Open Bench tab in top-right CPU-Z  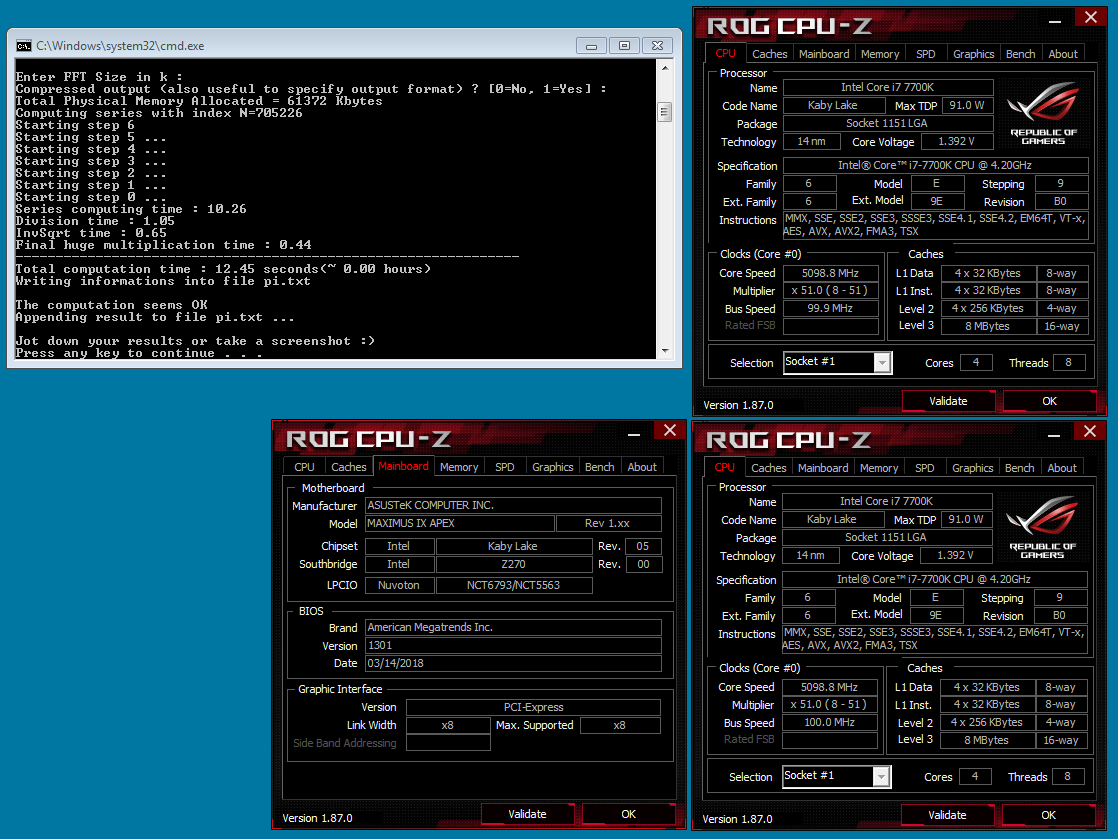click(1020, 54)
